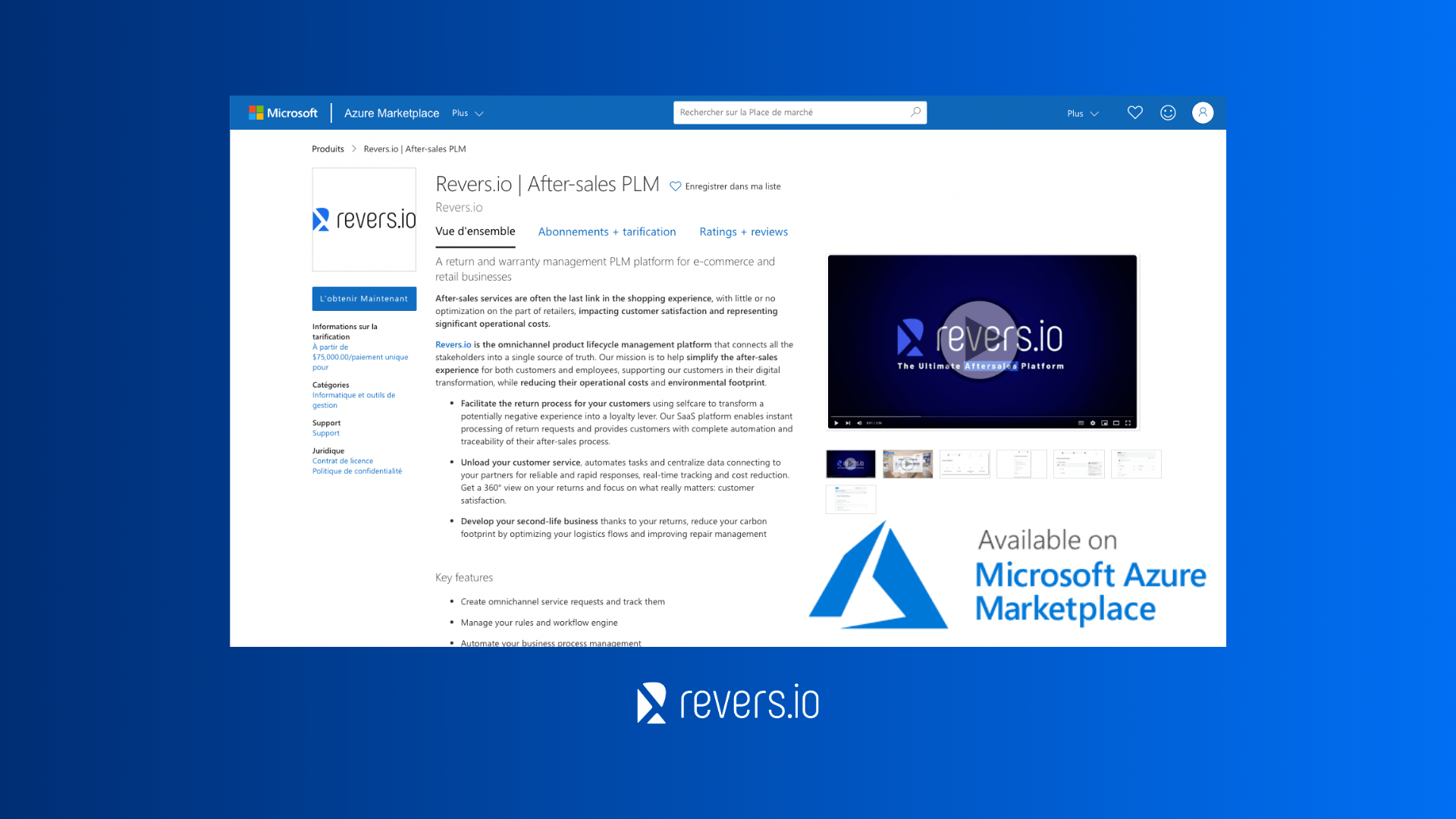The image size is (1456, 819).
Task: Select the third screenshot thumbnail
Action: [965, 464]
